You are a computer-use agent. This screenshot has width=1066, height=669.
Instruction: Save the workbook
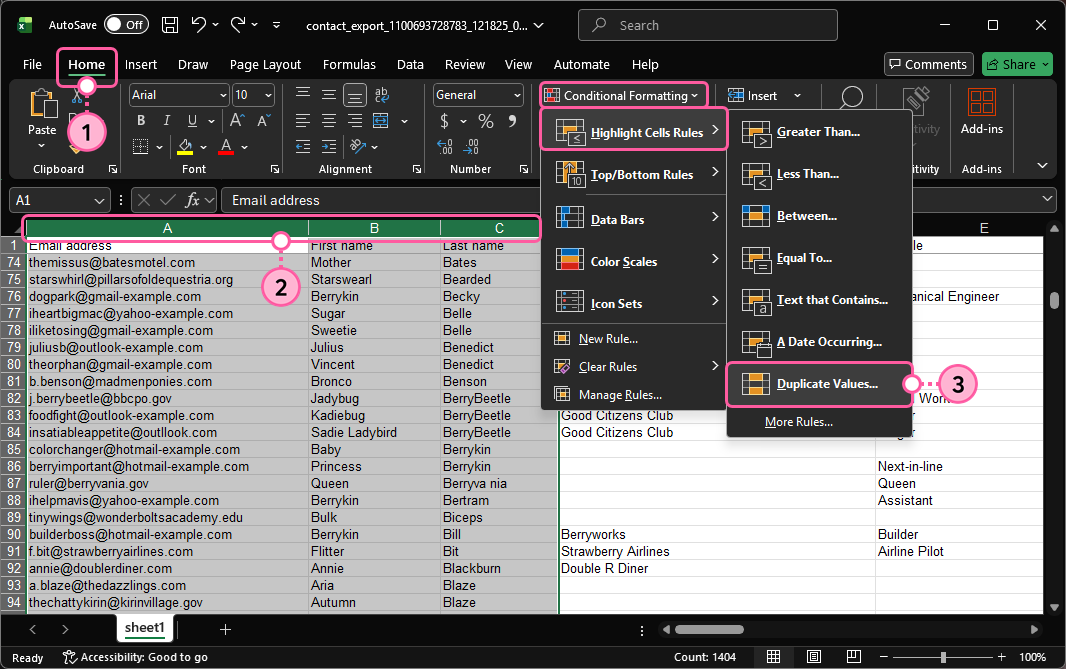click(171, 24)
